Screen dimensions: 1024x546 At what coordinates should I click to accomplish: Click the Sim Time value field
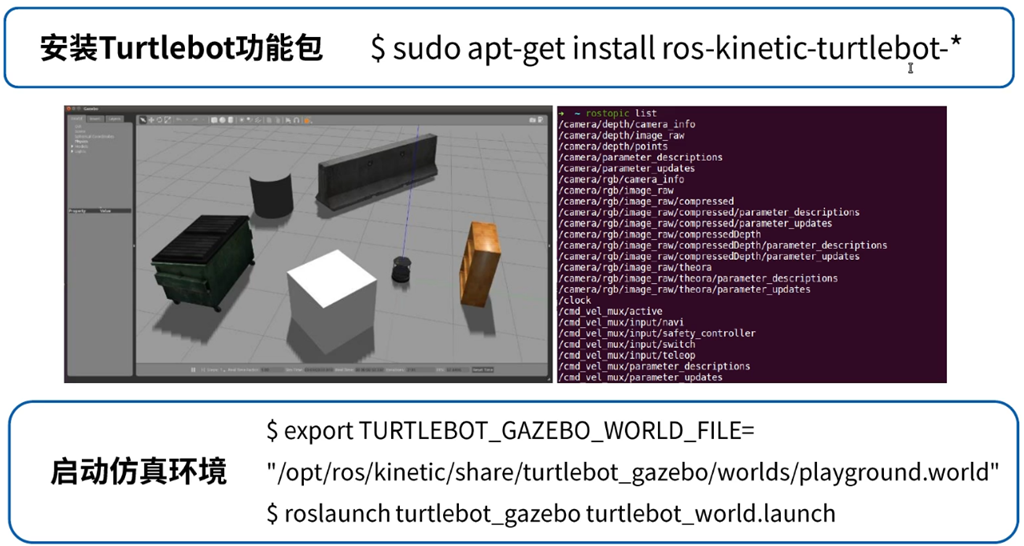pos(319,370)
